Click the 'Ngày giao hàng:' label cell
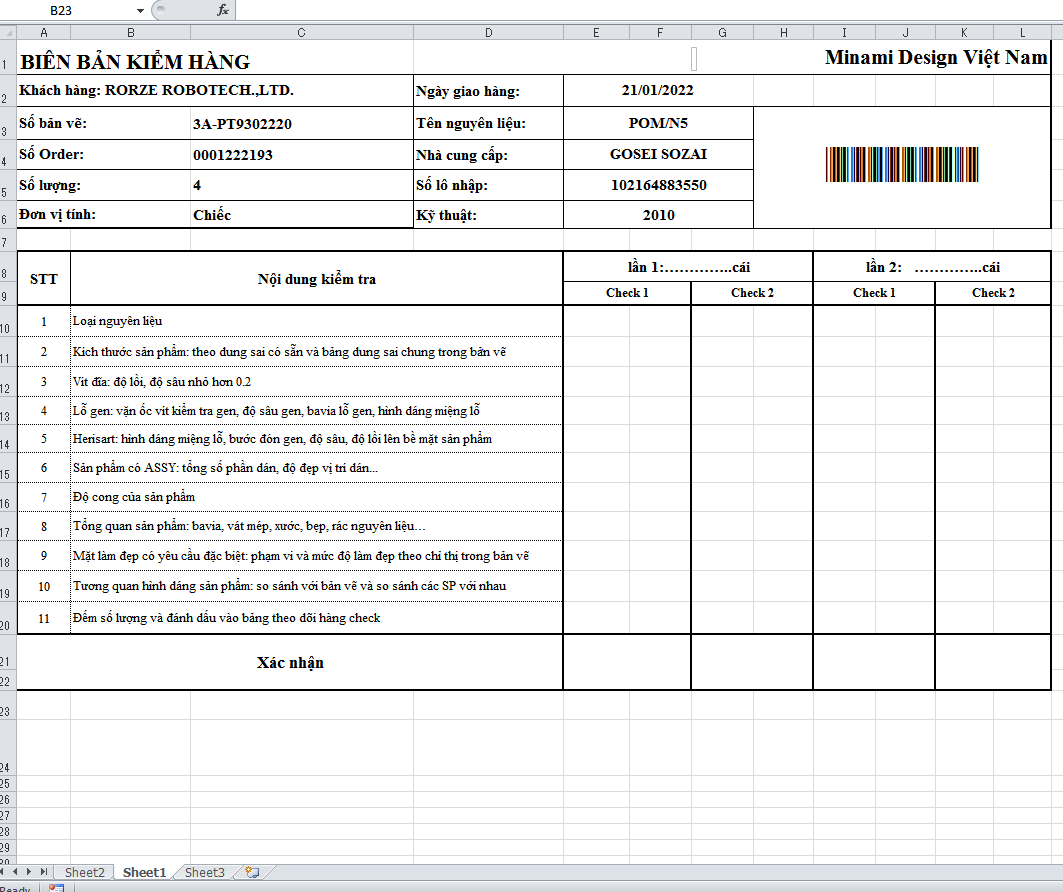 [x=488, y=91]
